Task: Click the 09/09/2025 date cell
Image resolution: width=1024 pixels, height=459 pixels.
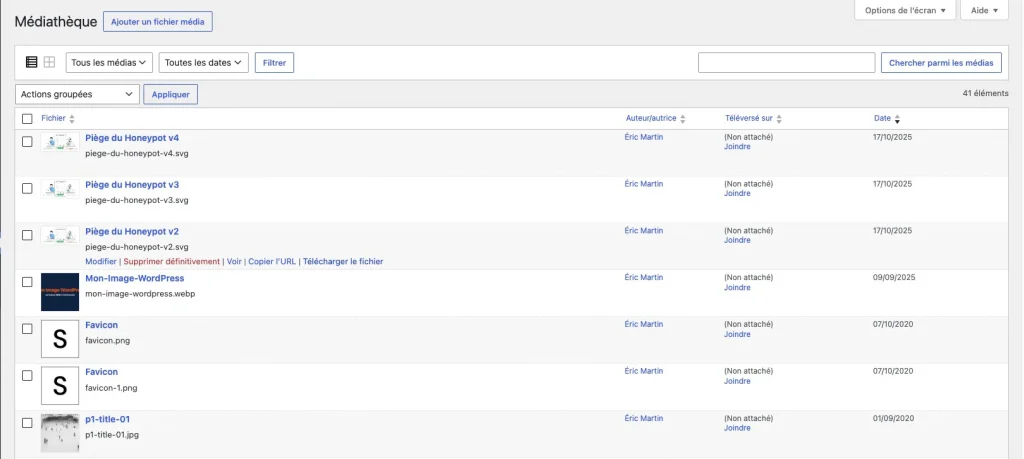Action: tap(894, 277)
